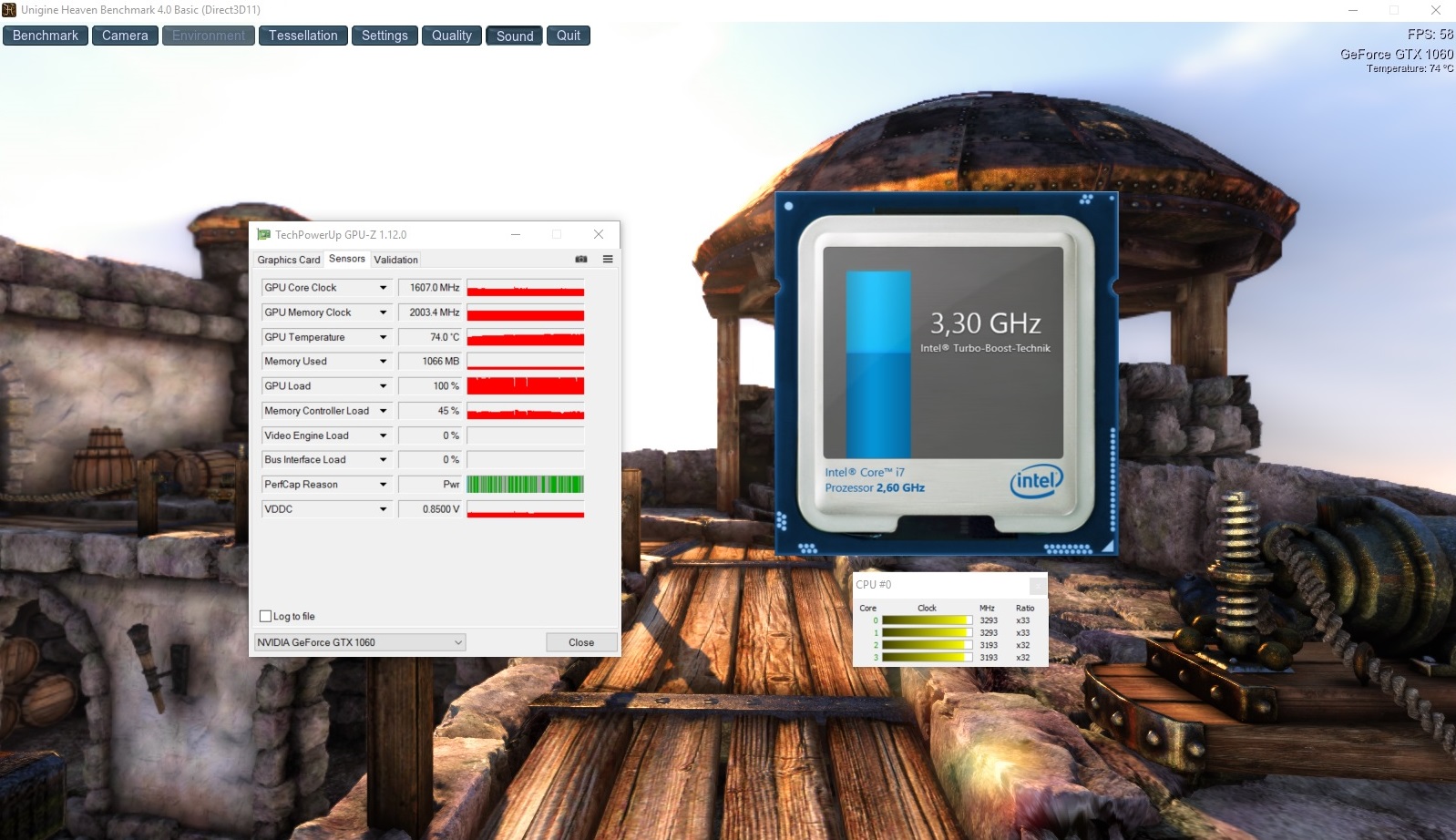Open the Quality menu
This screenshot has height=840, width=1456.
452,36
